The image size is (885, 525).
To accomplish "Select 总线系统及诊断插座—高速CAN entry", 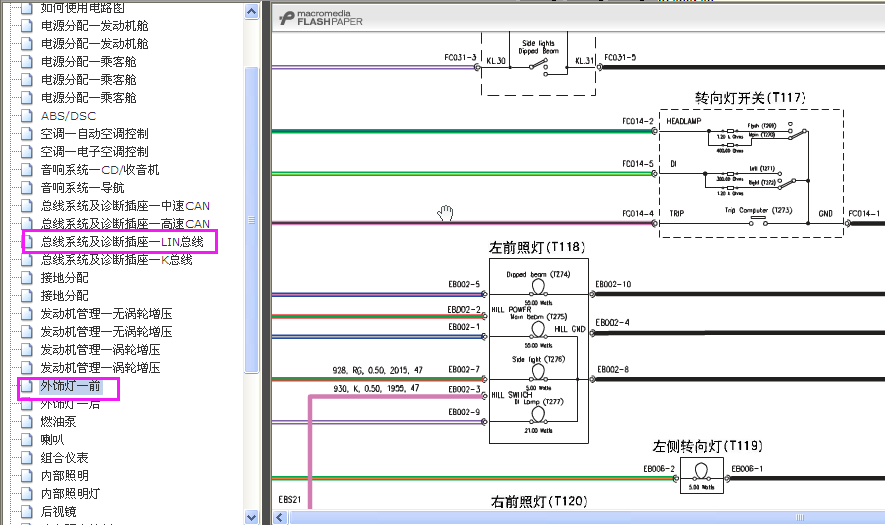I will (125, 224).
